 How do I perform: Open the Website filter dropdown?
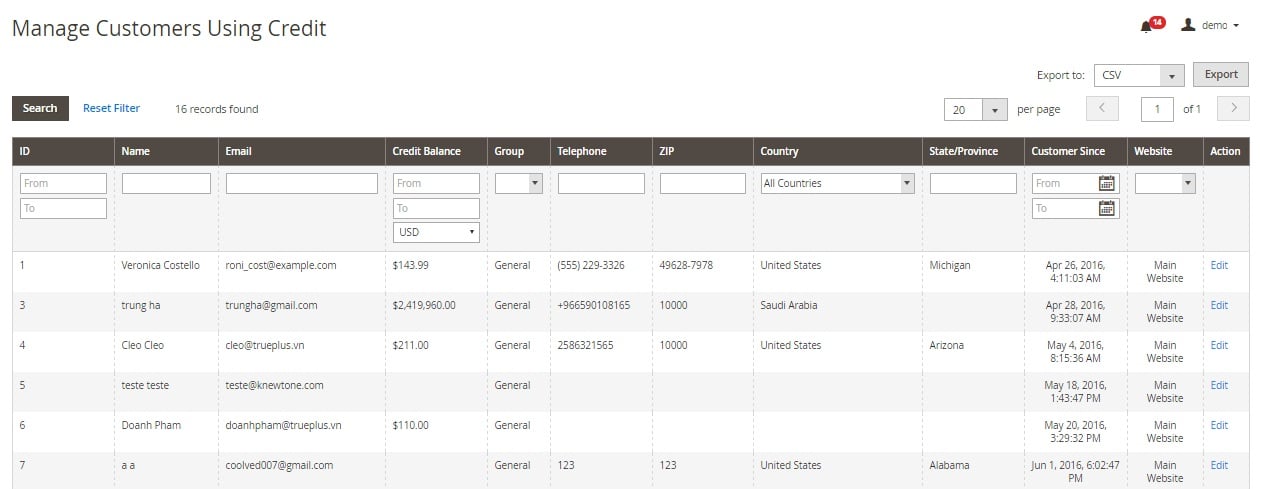click(1165, 183)
